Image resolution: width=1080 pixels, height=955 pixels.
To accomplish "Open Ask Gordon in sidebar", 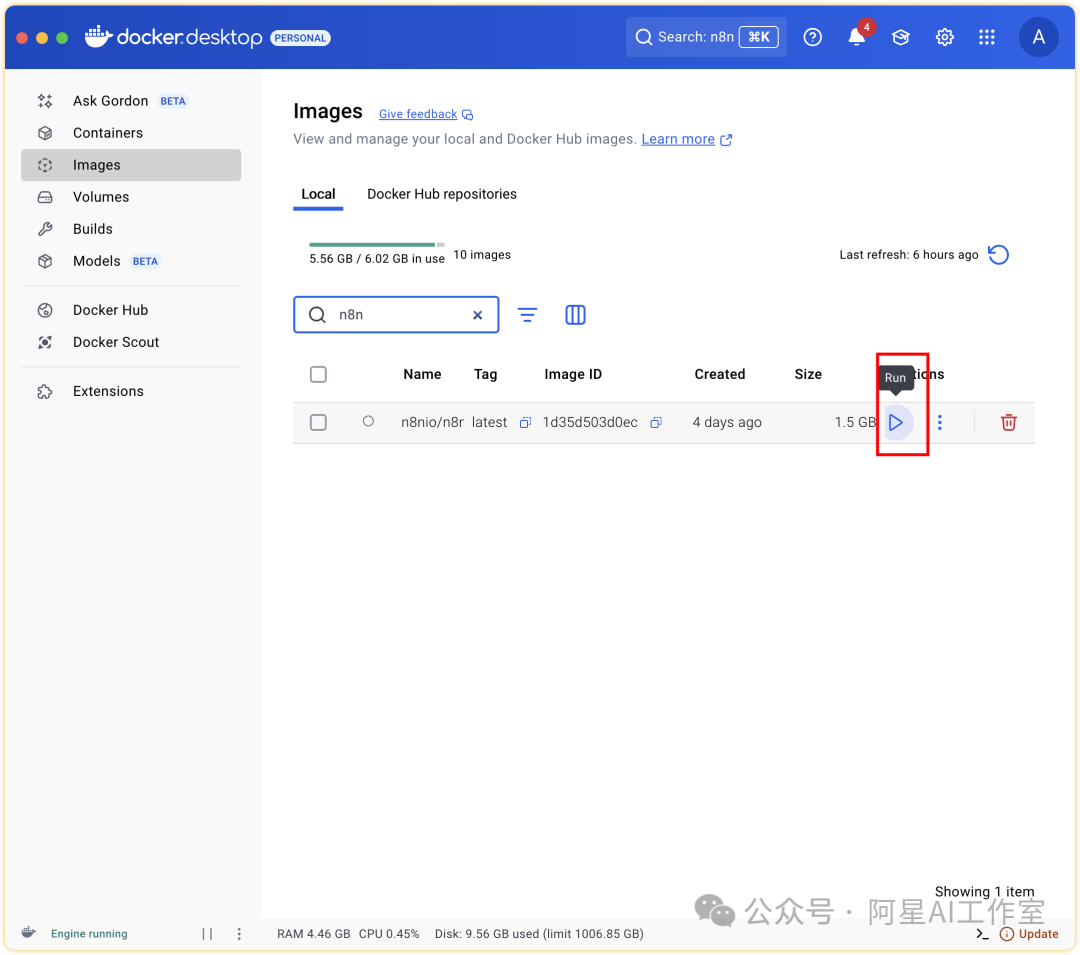I will (131, 101).
